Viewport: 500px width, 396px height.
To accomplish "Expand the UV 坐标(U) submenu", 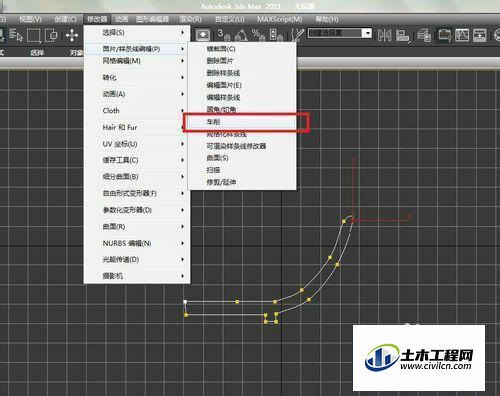I will [137, 144].
